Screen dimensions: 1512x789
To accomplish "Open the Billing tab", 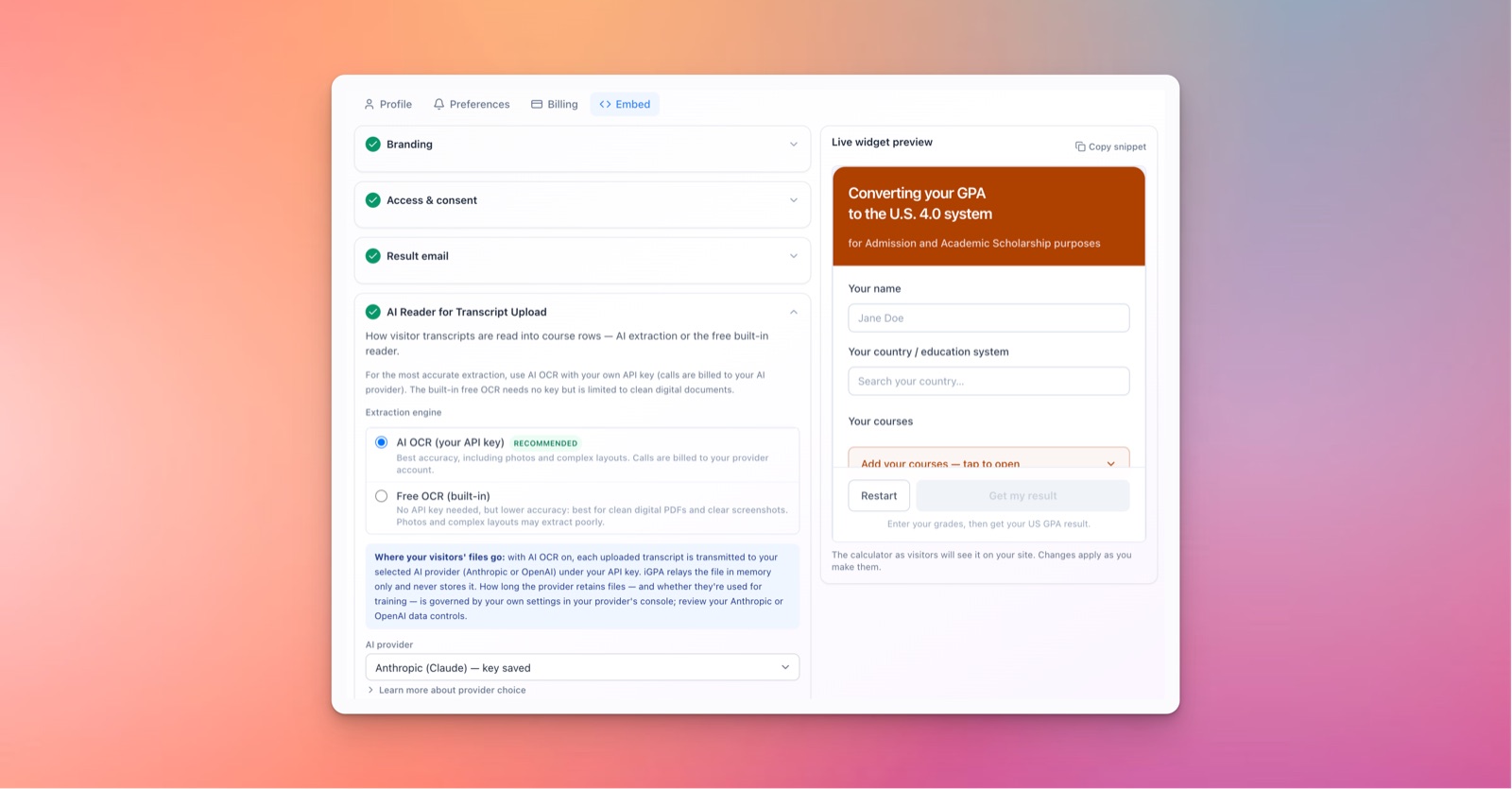I will coord(555,104).
